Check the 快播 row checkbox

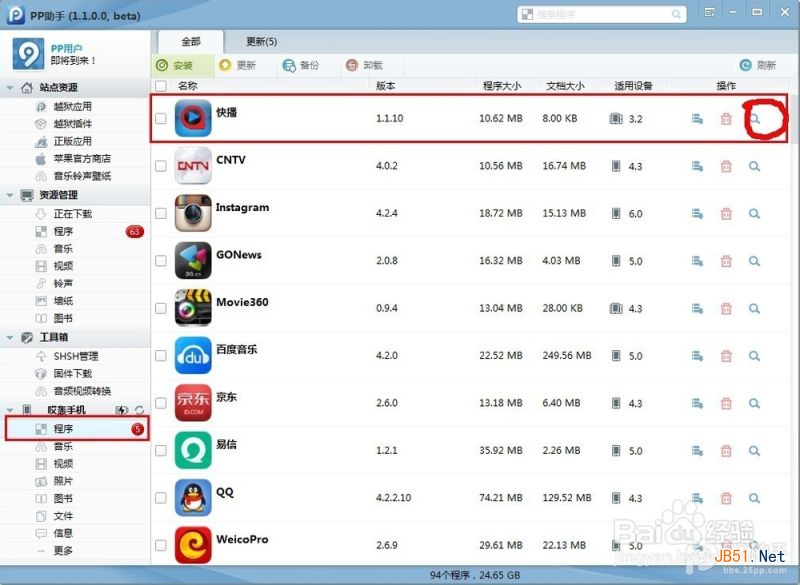161,118
